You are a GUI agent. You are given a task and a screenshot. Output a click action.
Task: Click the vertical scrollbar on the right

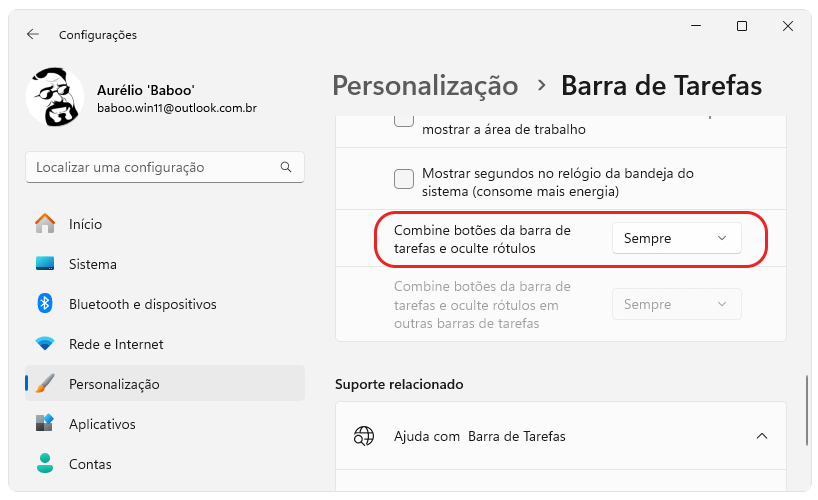tap(807, 408)
